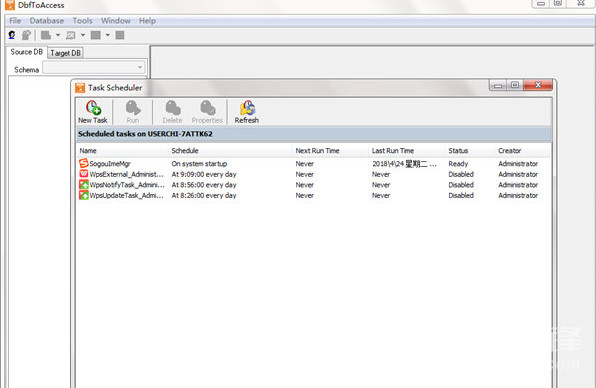Expand the Schema combo box
The image size is (596, 388).
pyautogui.click(x=140, y=68)
